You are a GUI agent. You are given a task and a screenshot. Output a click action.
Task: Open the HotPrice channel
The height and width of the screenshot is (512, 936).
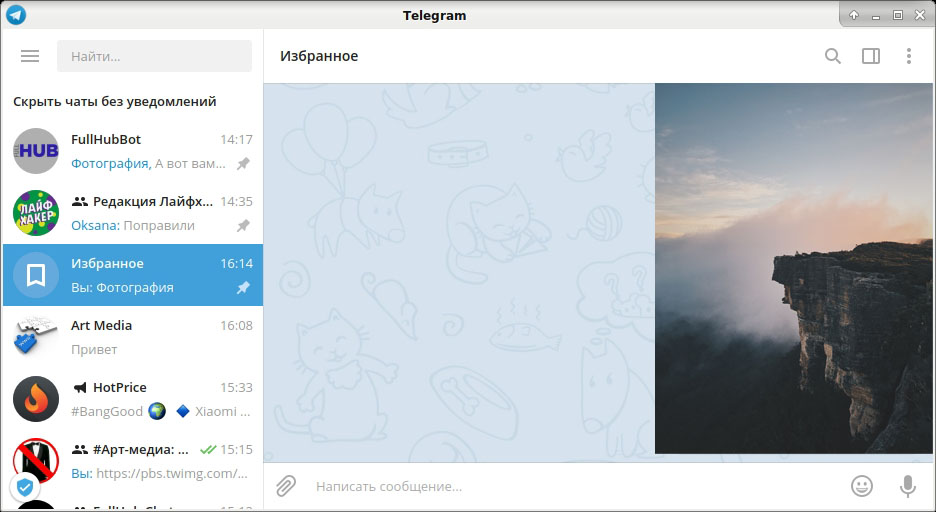[133, 399]
